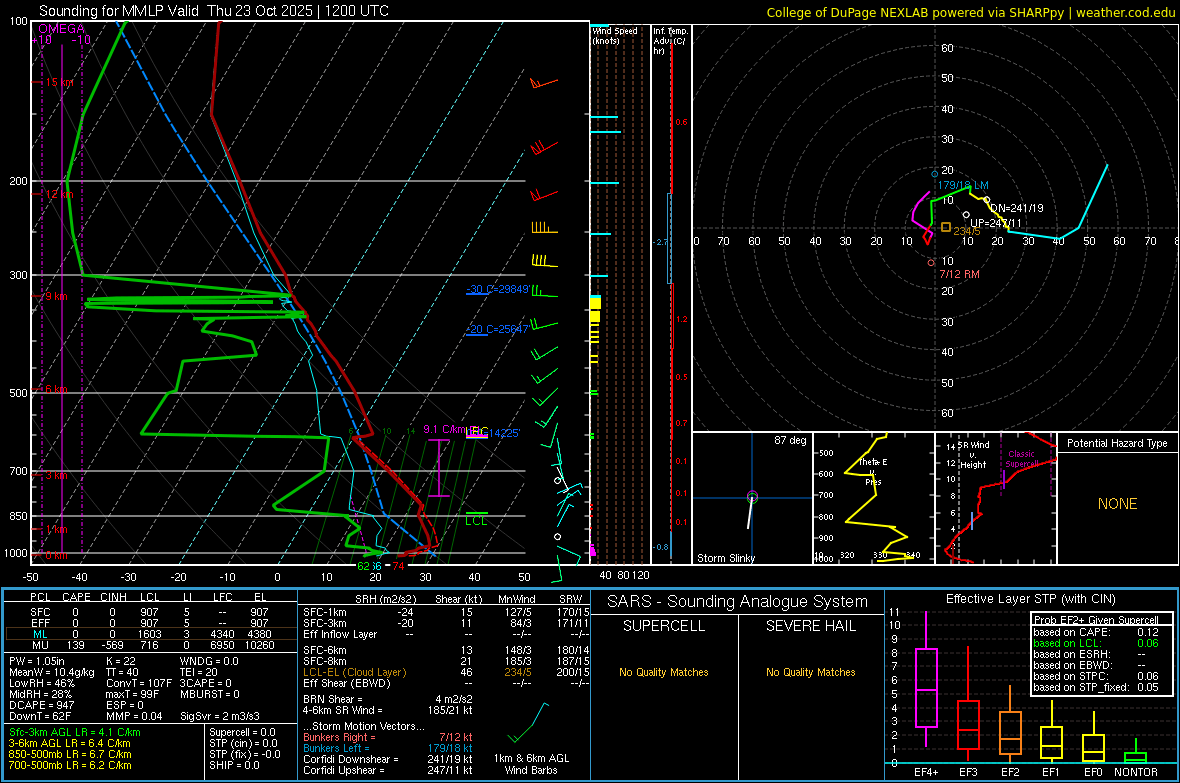The image size is (1180, 783).
Task: Select the SFC parcel row
Action: coord(151,612)
